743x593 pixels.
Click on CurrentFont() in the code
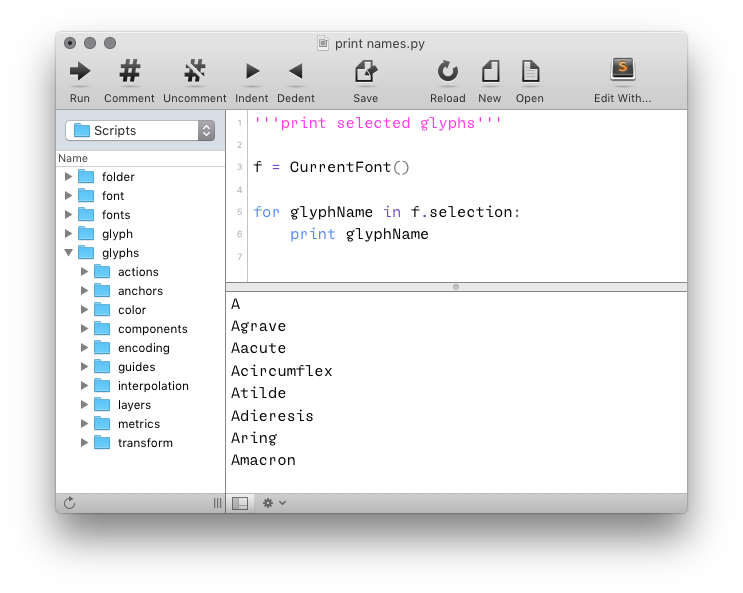(349, 167)
